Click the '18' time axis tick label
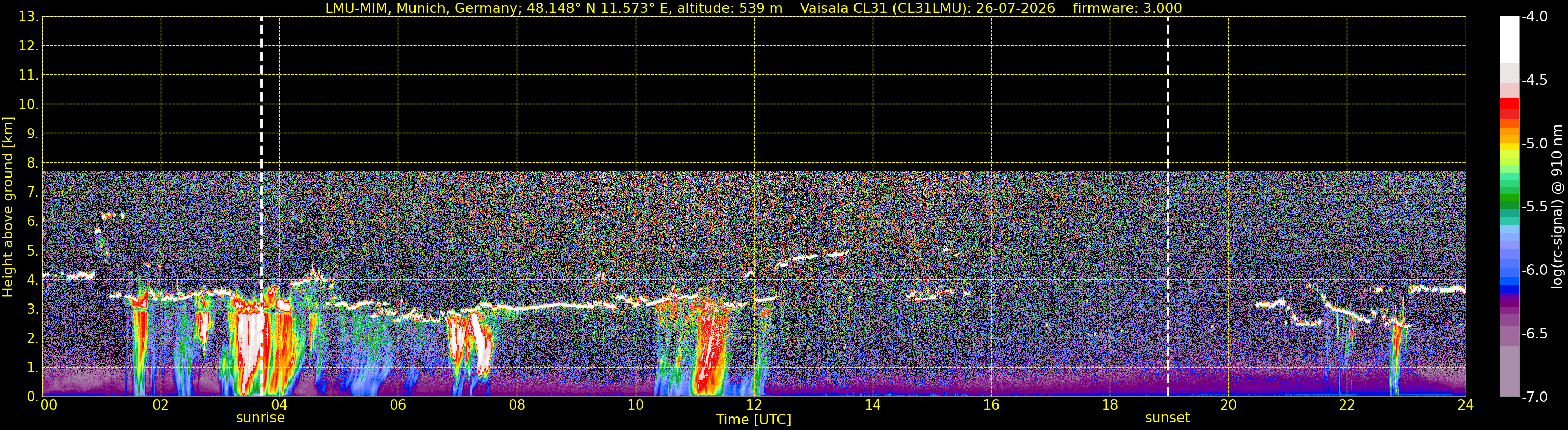Screen dimensions: 1568x430 click(x=1110, y=405)
